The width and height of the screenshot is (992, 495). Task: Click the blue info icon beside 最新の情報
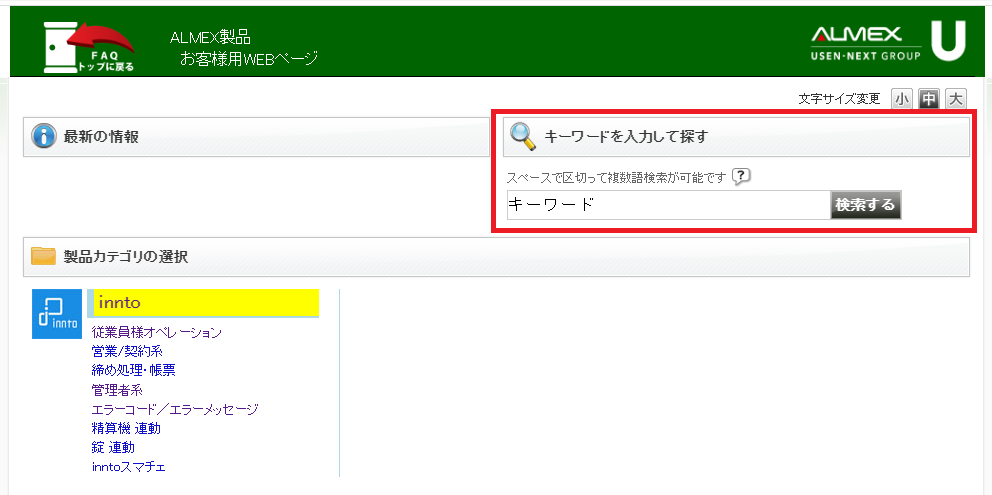42,137
